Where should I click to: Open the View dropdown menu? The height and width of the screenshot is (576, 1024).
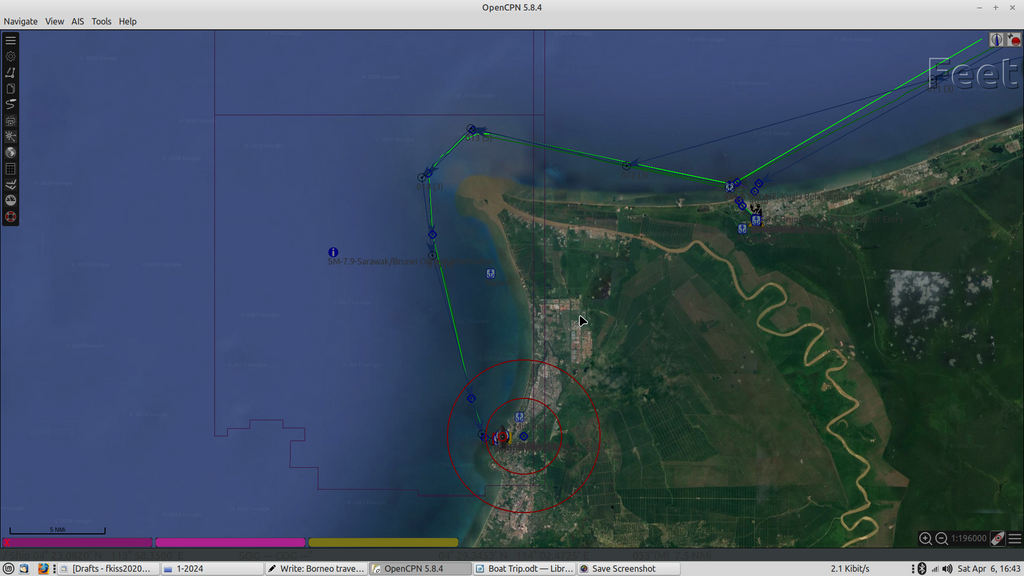[54, 21]
